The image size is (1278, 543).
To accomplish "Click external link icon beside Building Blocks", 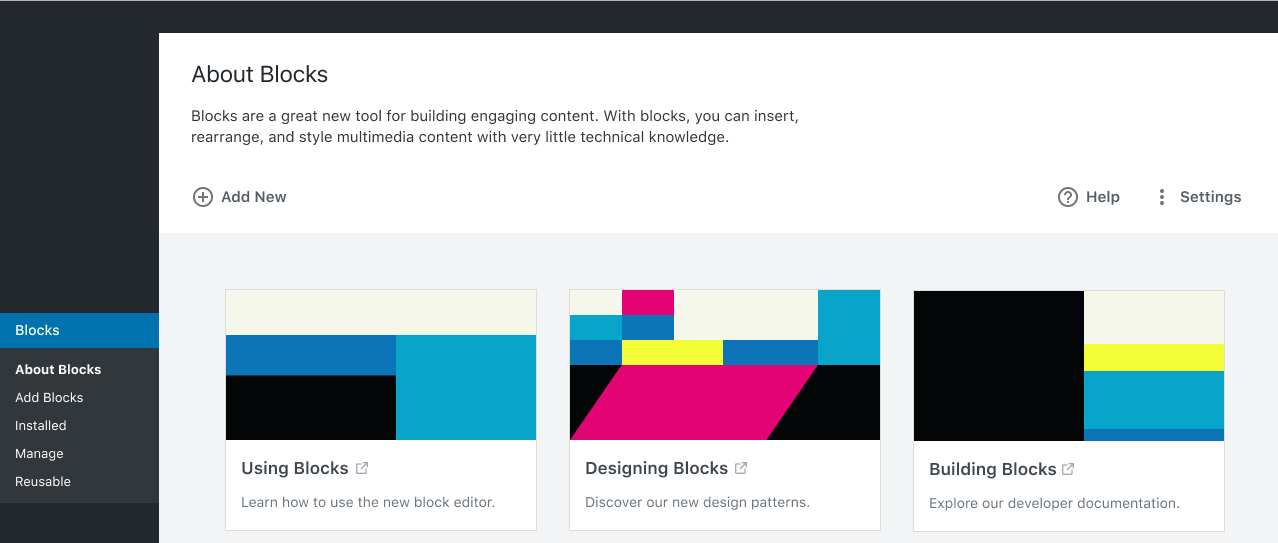I will pyautogui.click(x=1068, y=469).
